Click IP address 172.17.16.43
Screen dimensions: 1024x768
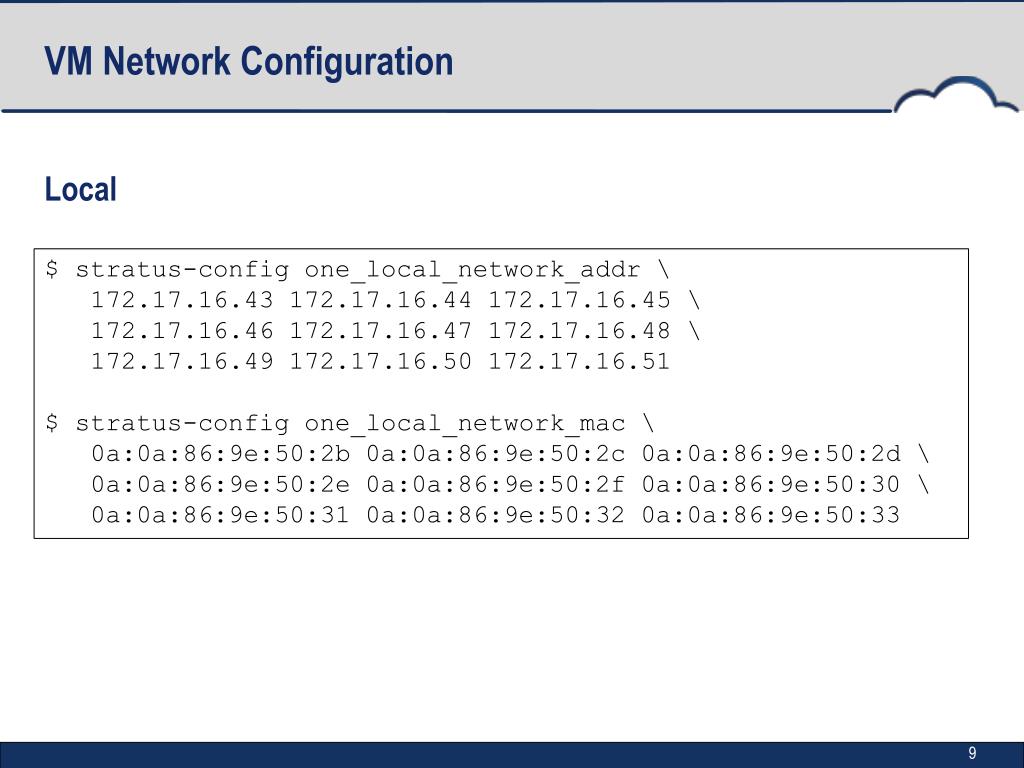pyautogui.click(x=182, y=300)
